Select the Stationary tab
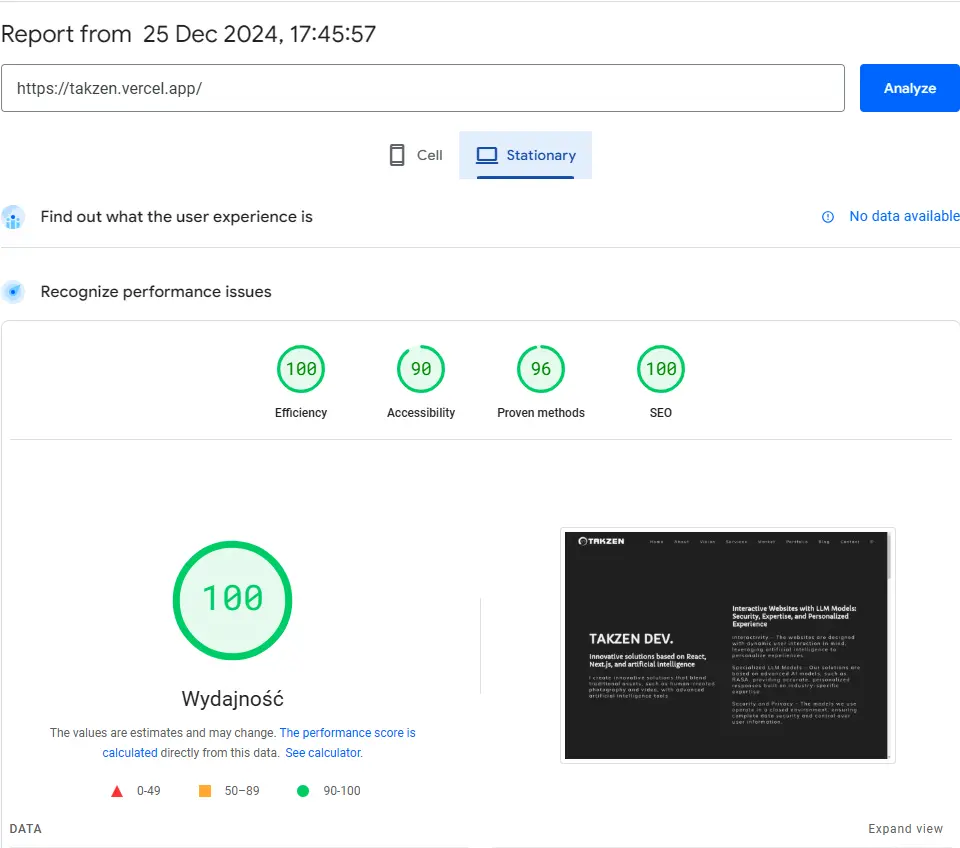Screen dimensions: 960x848 (526, 155)
